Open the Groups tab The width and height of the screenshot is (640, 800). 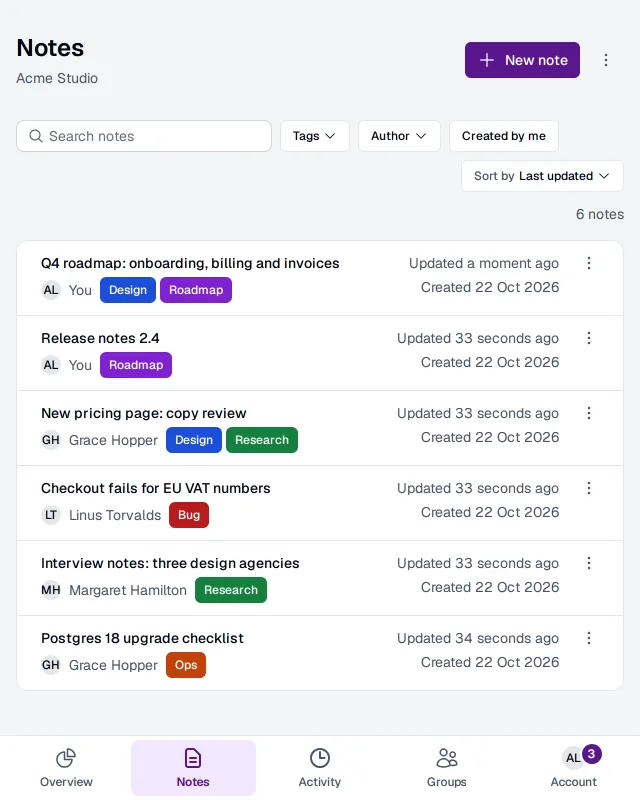pyautogui.click(x=447, y=768)
